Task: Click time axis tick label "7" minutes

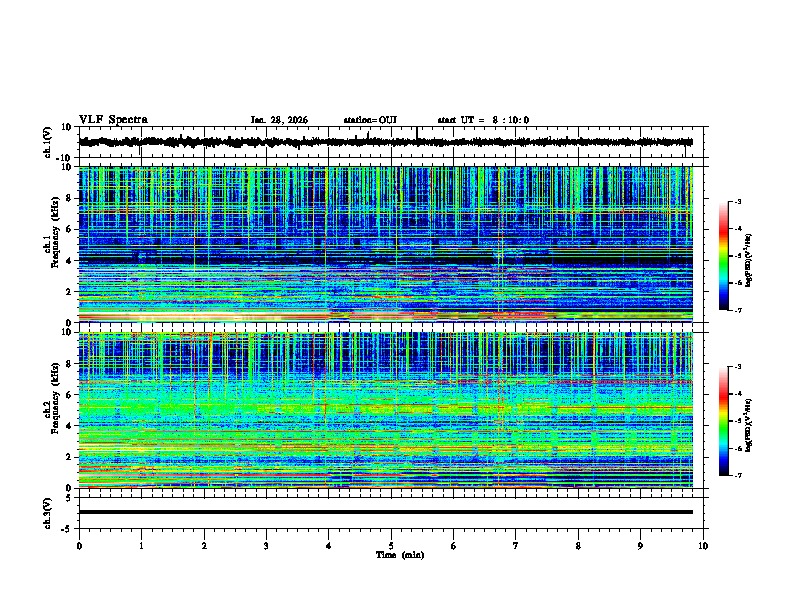Action: [516, 546]
